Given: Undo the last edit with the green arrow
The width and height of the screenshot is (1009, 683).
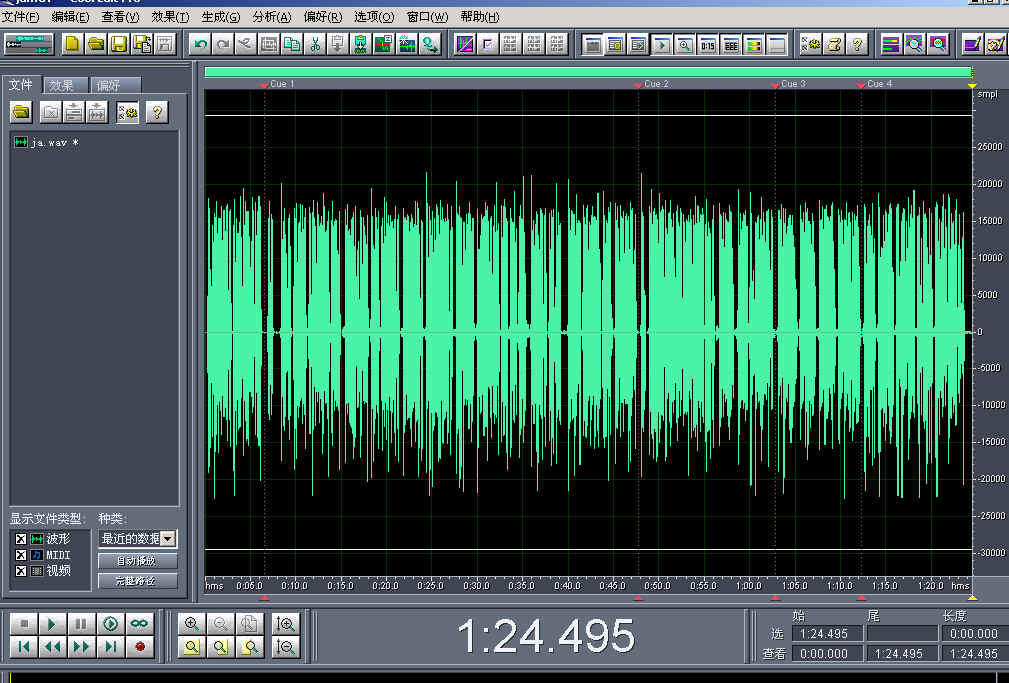Looking at the screenshot, I should (x=201, y=44).
